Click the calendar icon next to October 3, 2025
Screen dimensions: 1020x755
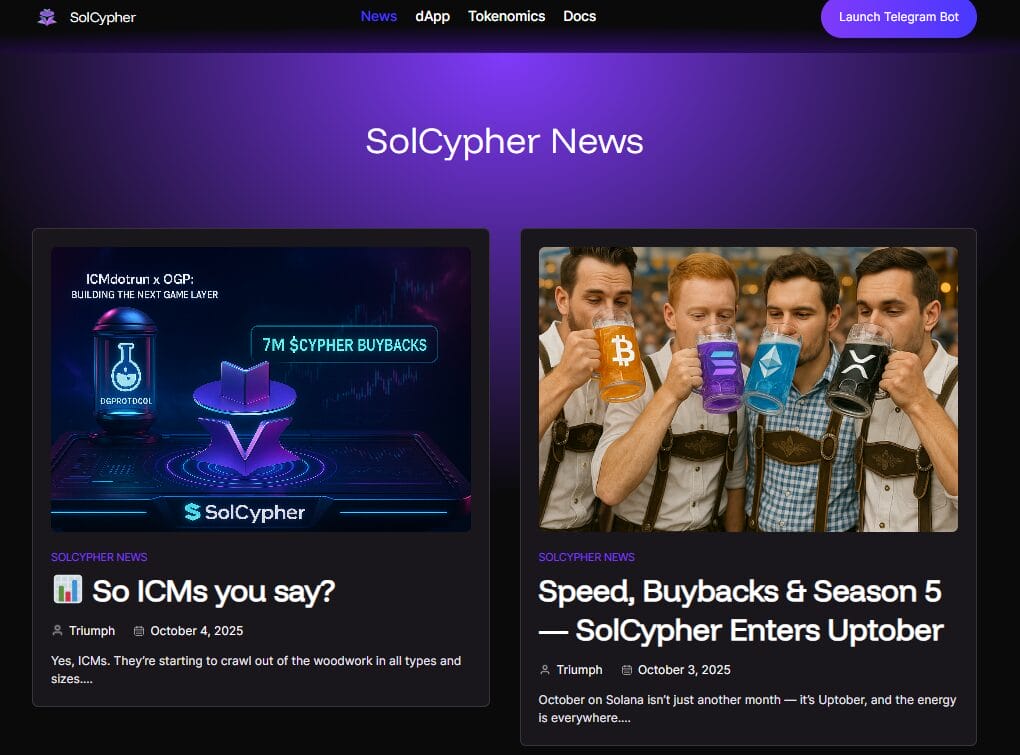[626, 670]
